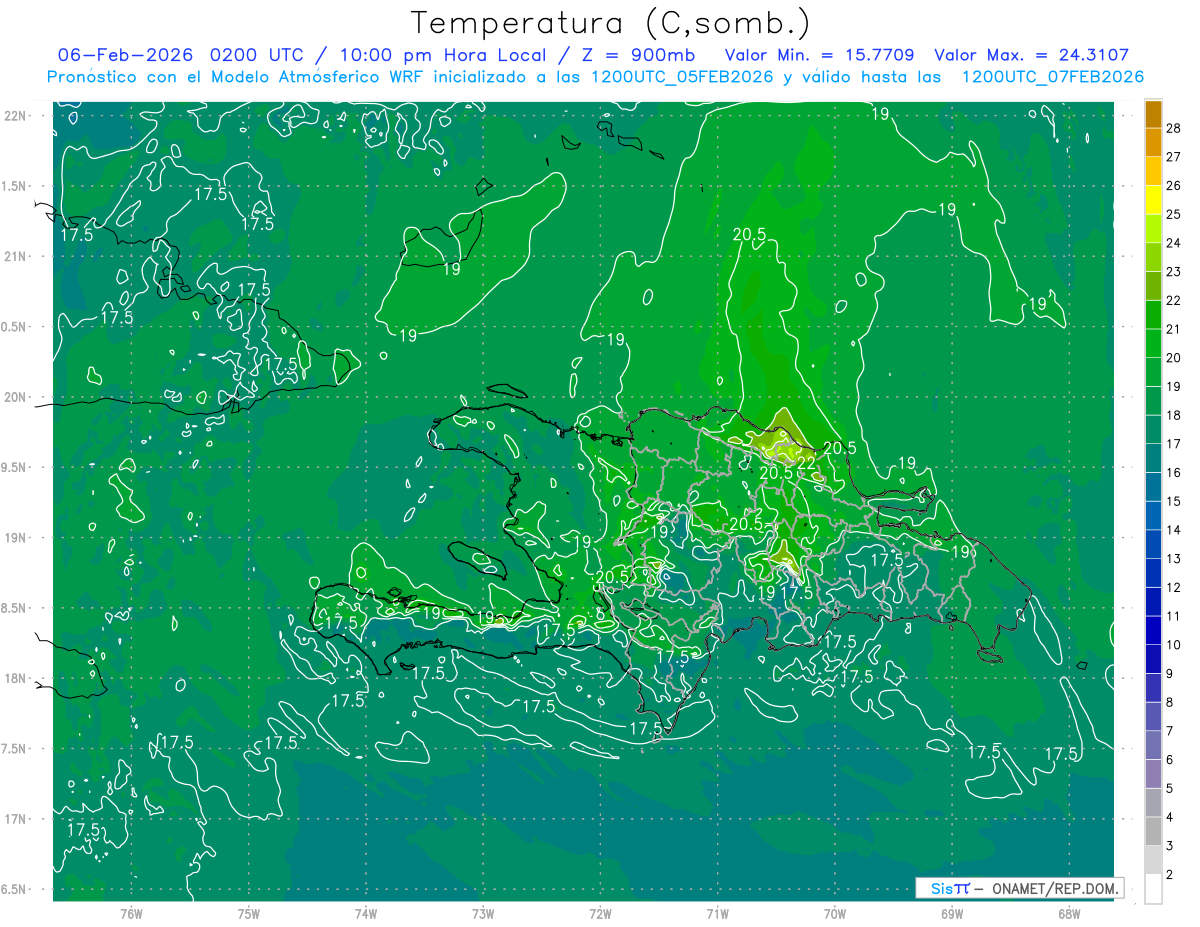This screenshot has height=927, width=1200.
Task: Click the longitude axis label "70W"
Action: [x=835, y=914]
